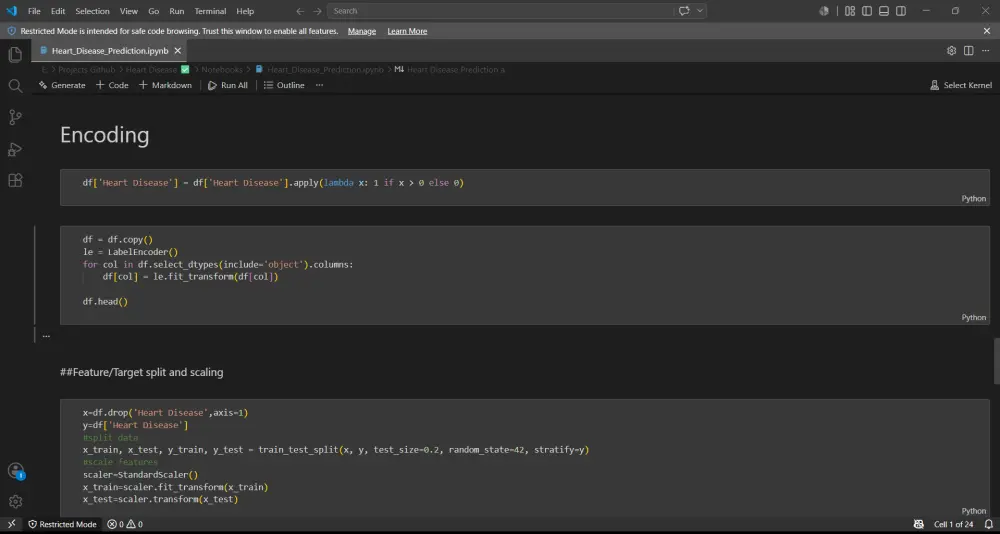The image size is (1000, 534).
Task: Toggle the primary side bar
Action: click(x=867, y=11)
